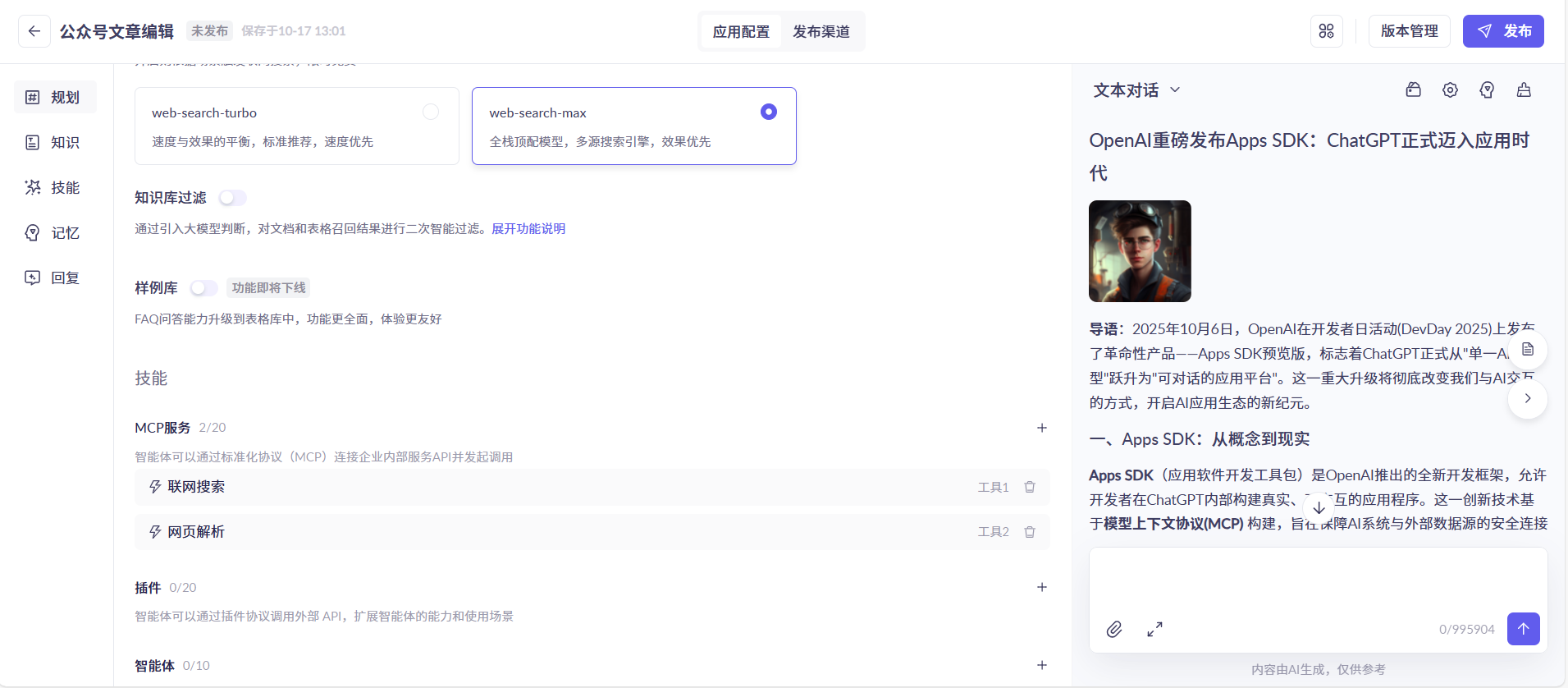
Task: Click the attachment paperclip icon
Action: 1113,629
